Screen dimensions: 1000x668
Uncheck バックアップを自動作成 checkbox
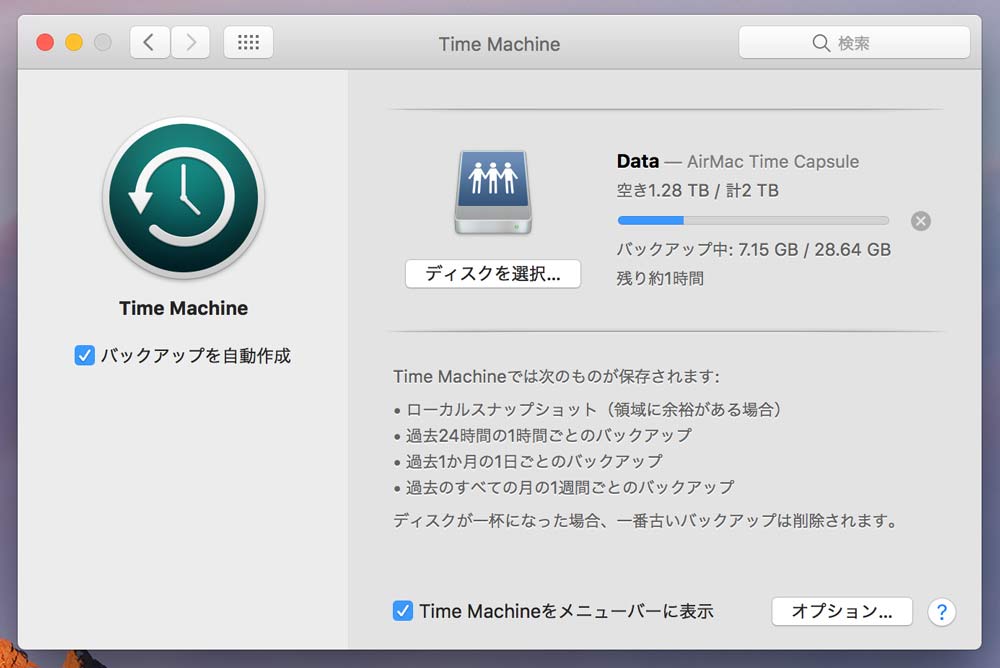click(x=84, y=355)
